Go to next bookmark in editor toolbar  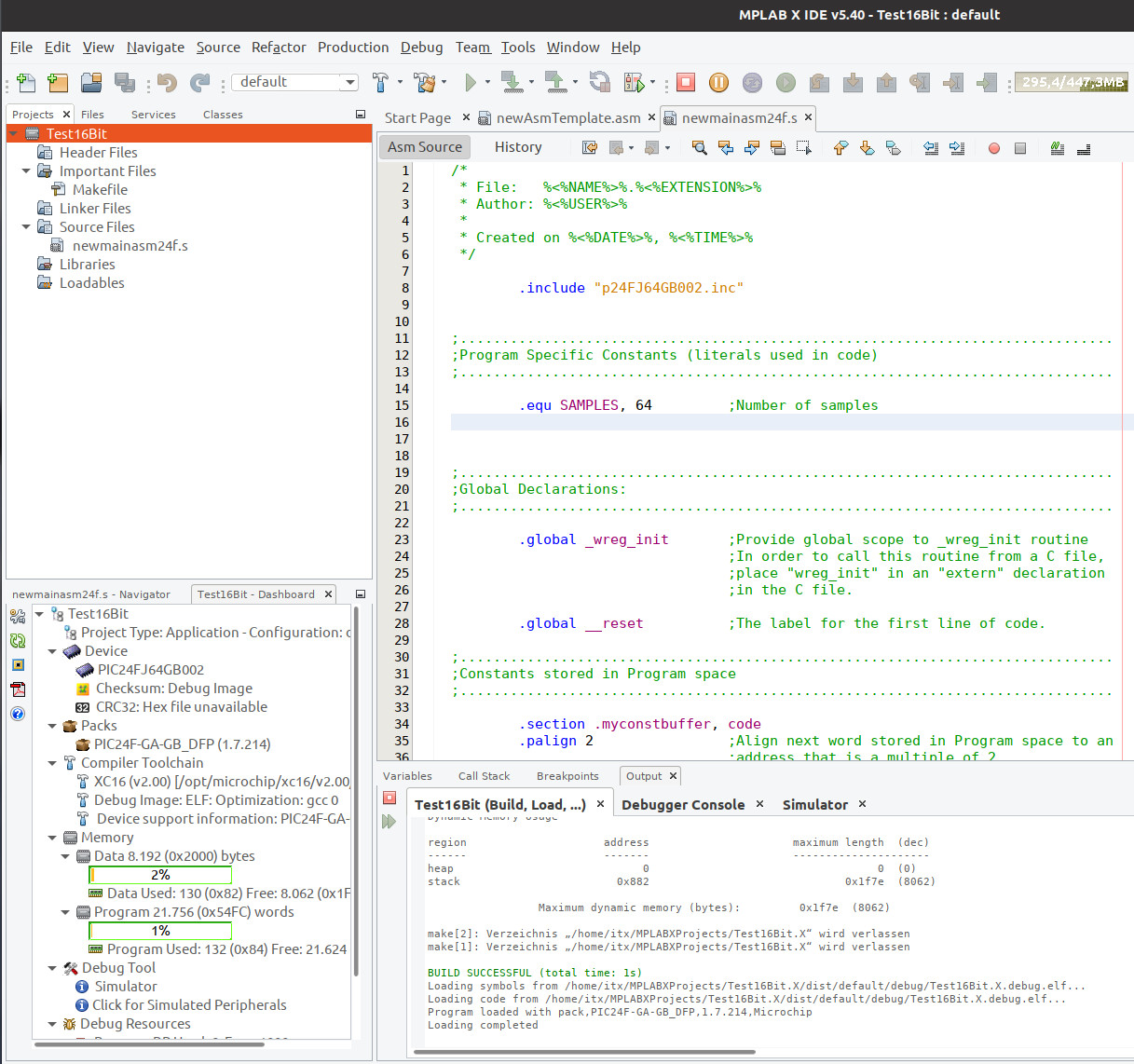click(868, 147)
